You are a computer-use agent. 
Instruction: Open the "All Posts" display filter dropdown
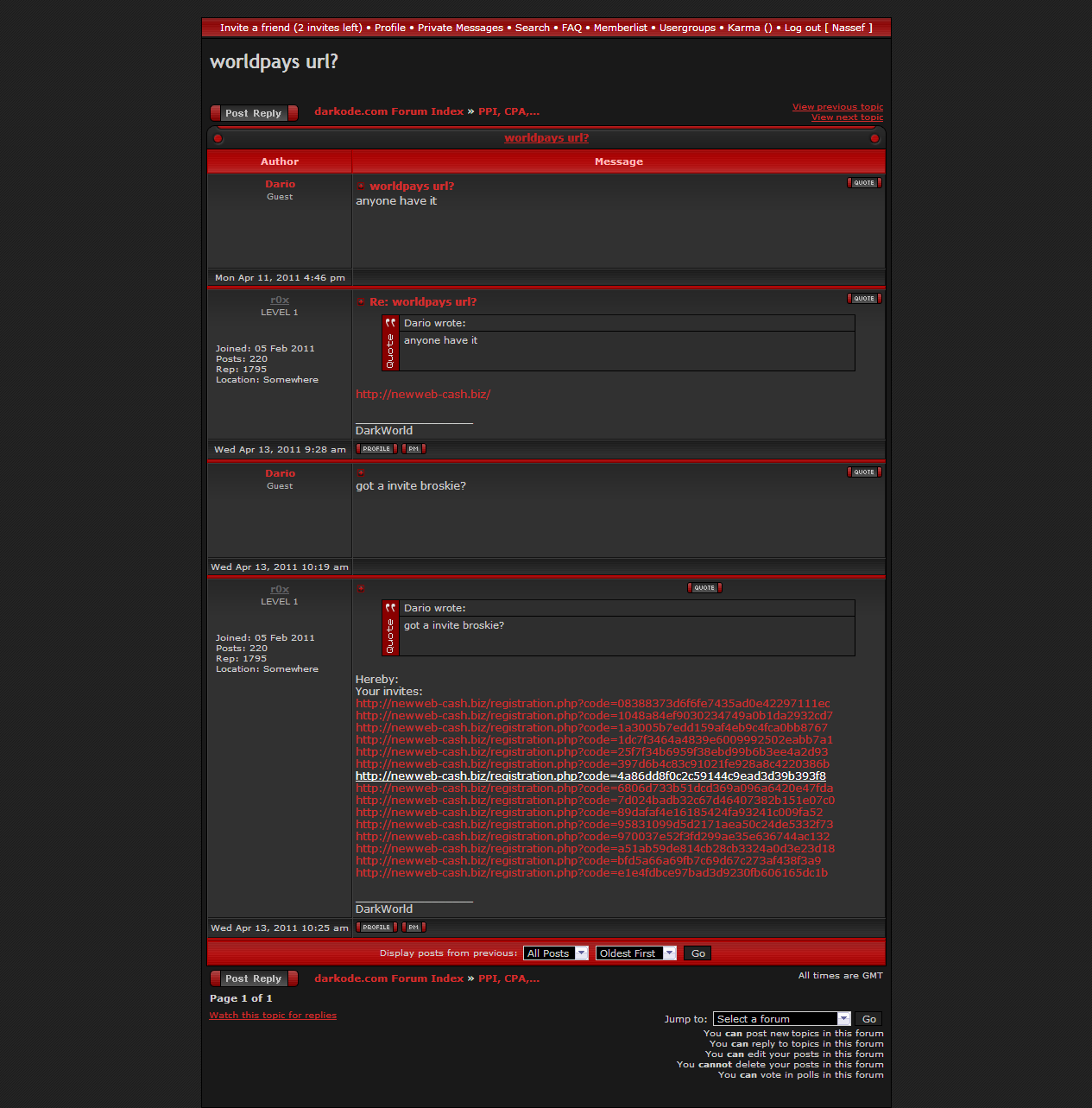pos(556,953)
